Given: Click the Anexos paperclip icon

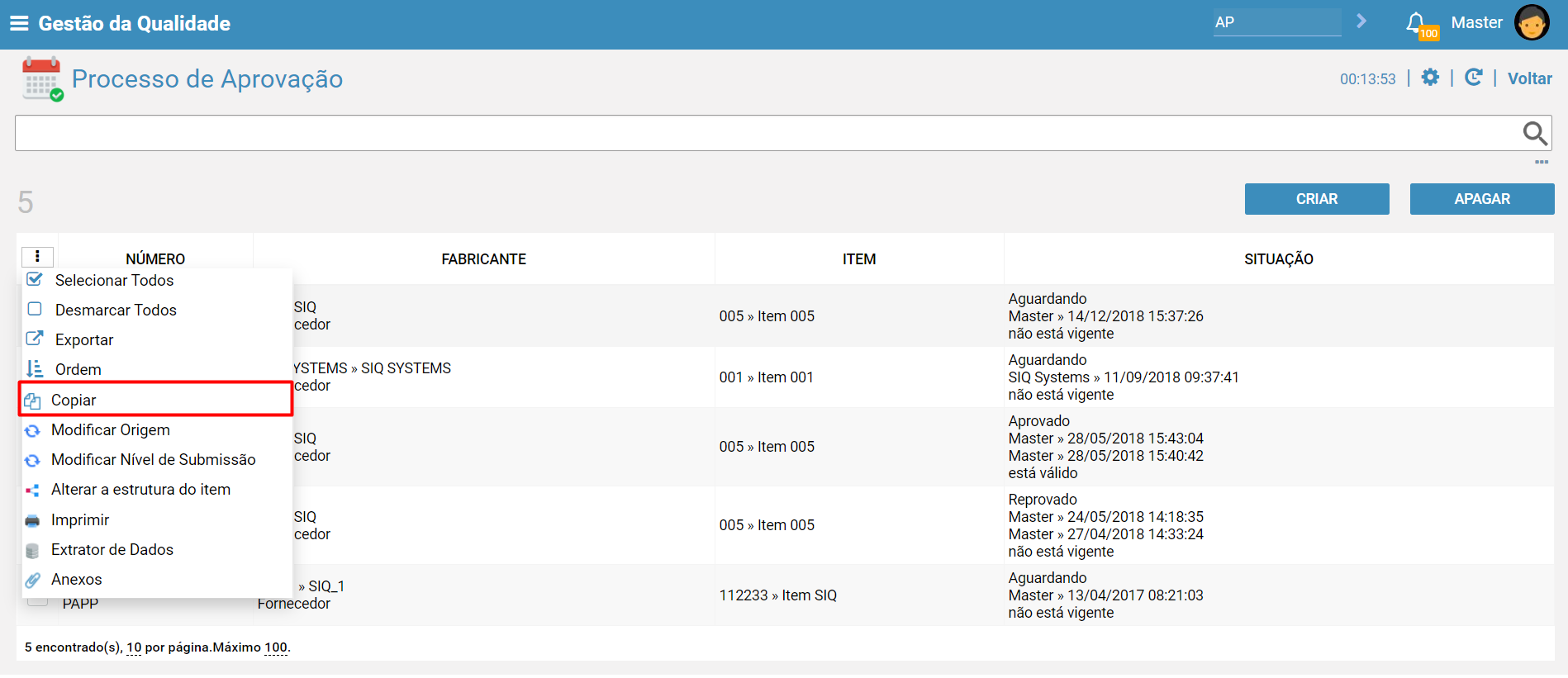Looking at the screenshot, I should click(x=32, y=580).
